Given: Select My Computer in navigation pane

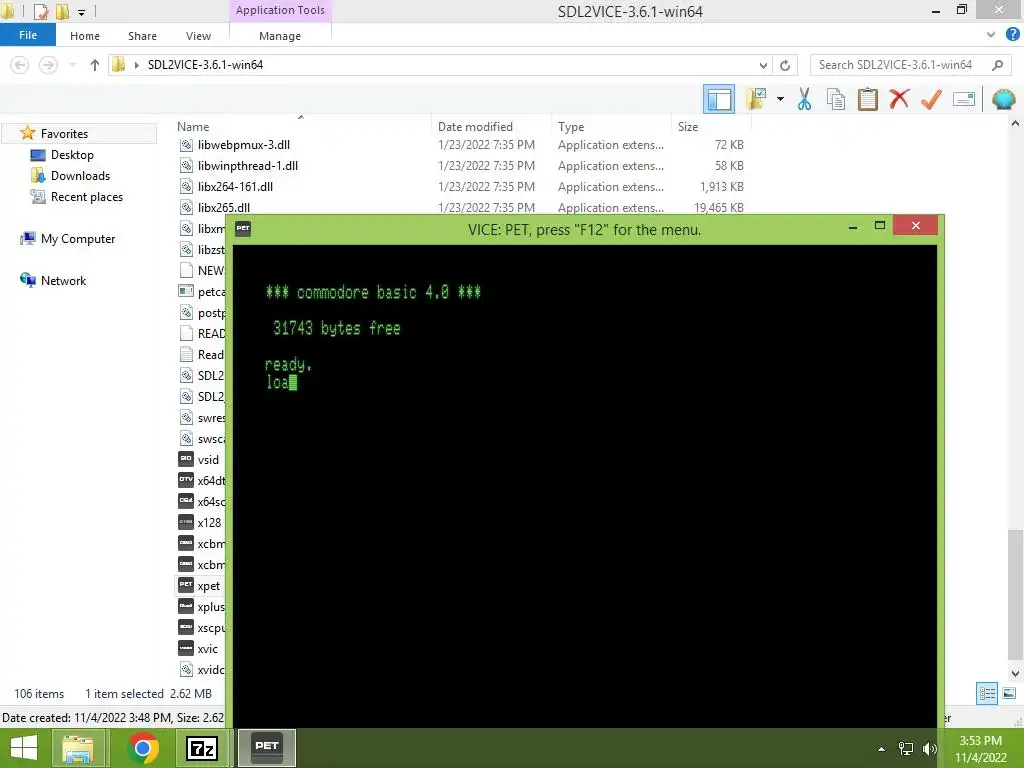Looking at the screenshot, I should (x=78, y=238).
